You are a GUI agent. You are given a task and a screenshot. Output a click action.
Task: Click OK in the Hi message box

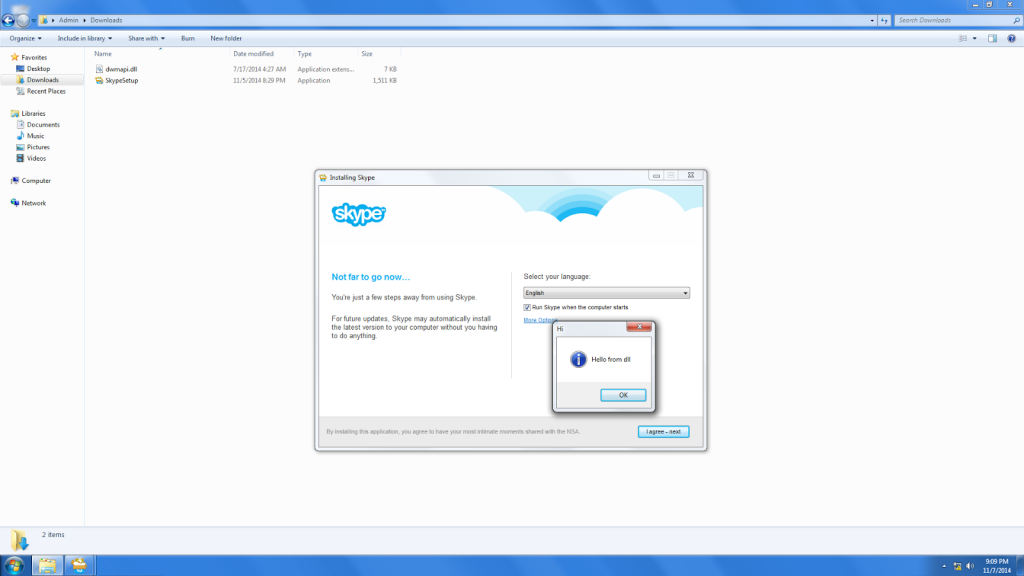pos(623,395)
